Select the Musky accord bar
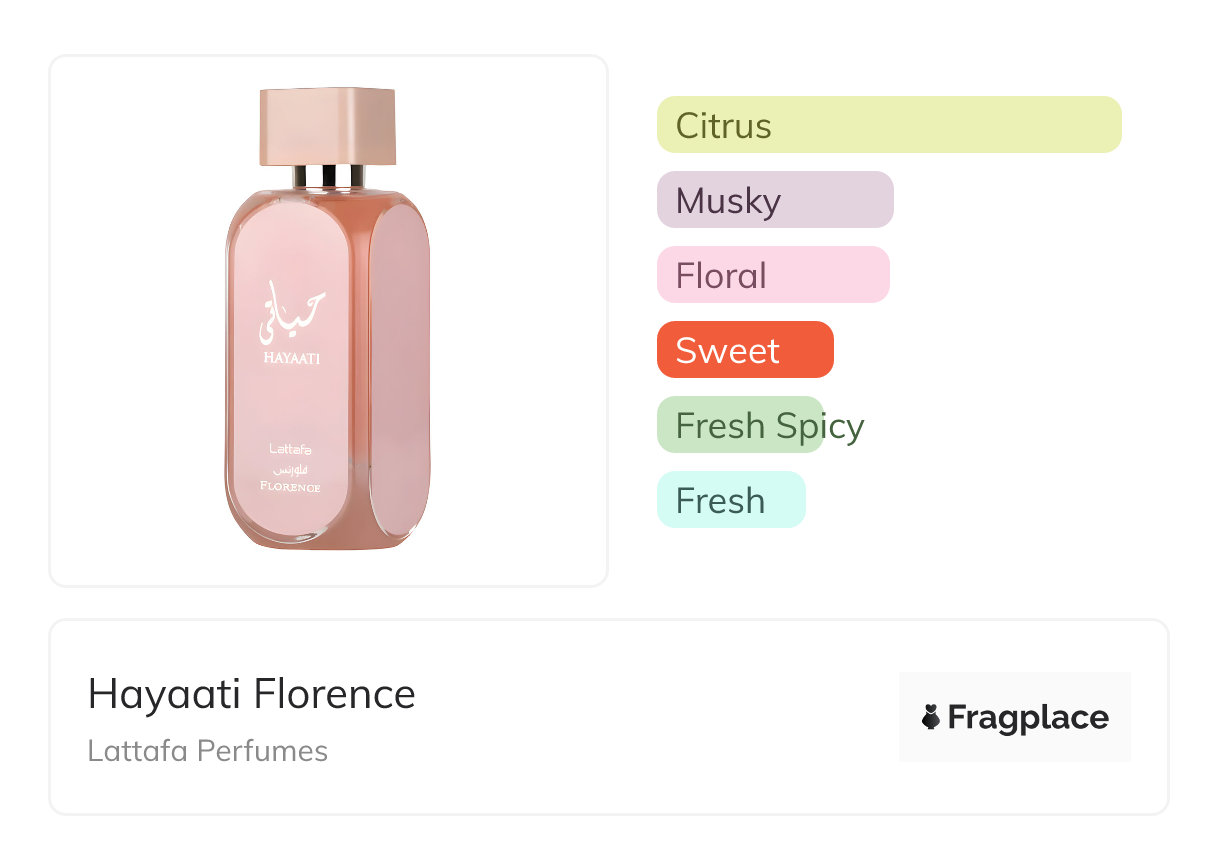The height and width of the screenshot is (864, 1218). click(774, 200)
